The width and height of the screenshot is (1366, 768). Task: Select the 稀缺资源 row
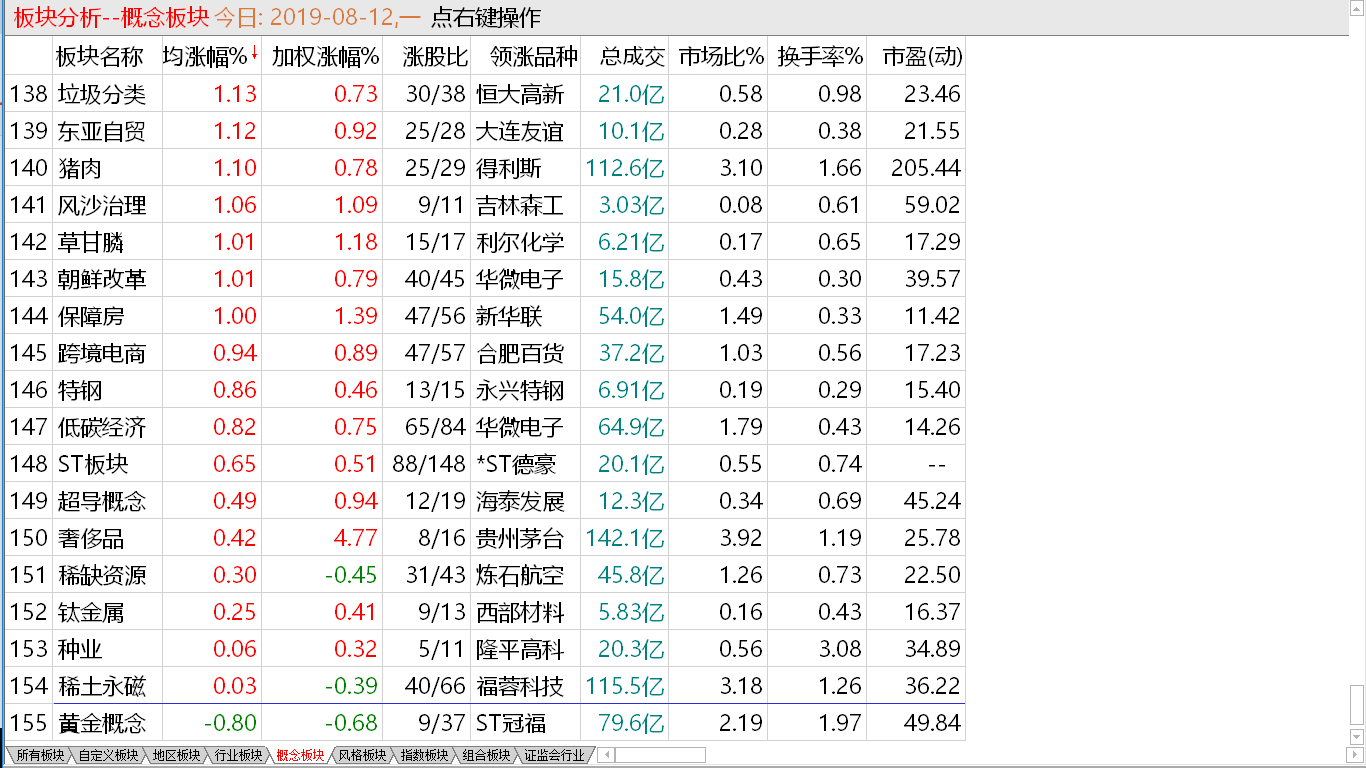tap(485, 575)
